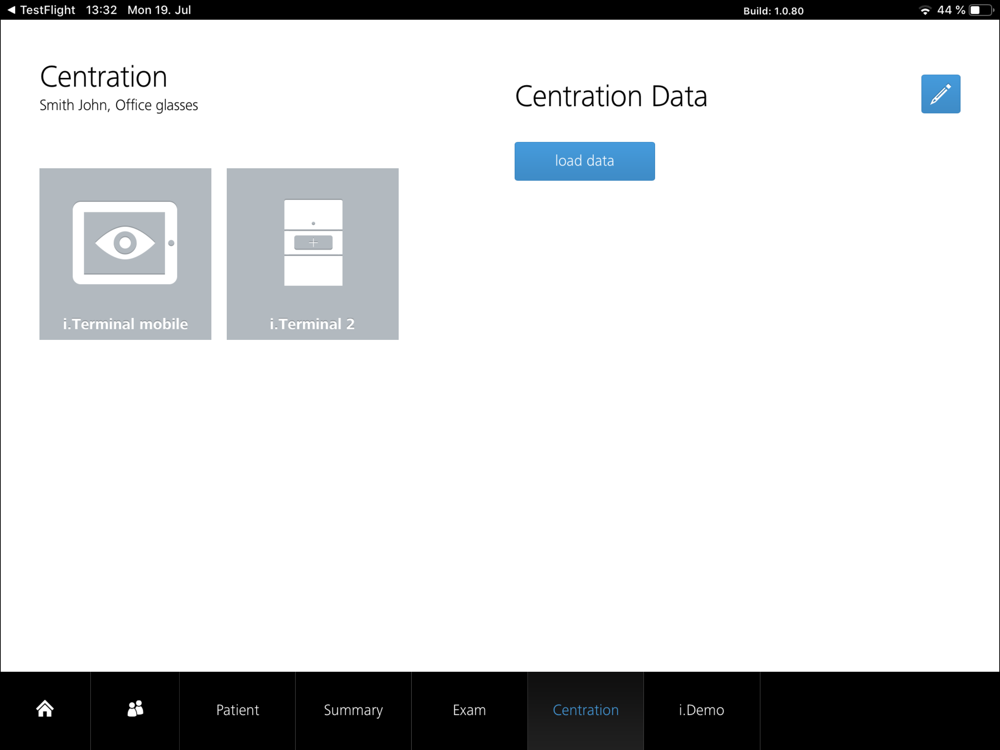Viewport: 1000px width, 750px height.
Task: Click the Centration page title
Action: tap(103, 77)
